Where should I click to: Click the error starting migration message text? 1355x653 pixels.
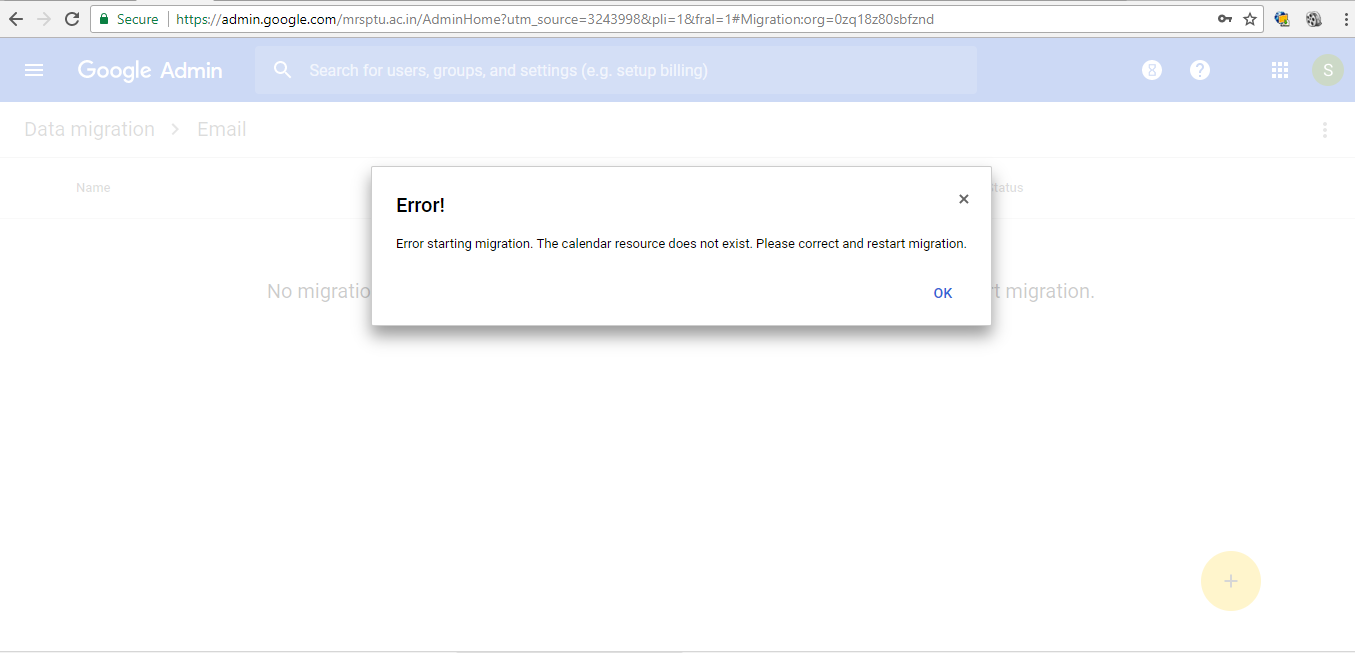pos(681,244)
